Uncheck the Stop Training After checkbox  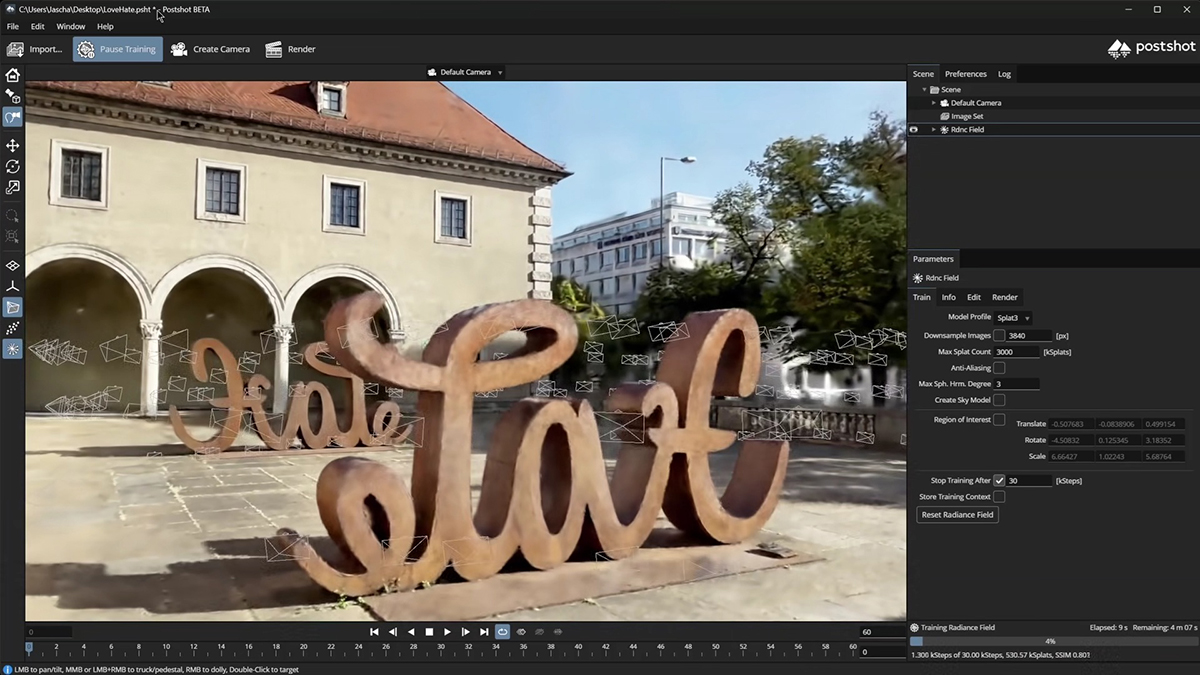[x=999, y=481]
